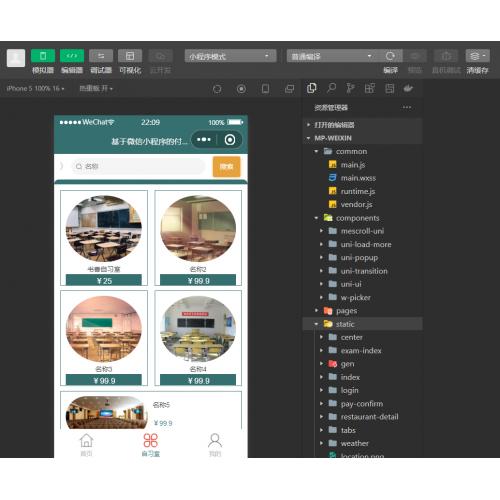Screen dimensions: 500x500
Task: Click the detach simulator window icon
Action: (x=289, y=89)
